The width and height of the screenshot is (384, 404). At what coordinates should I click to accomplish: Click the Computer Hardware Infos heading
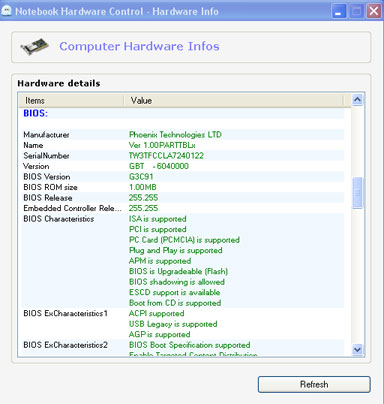click(139, 46)
